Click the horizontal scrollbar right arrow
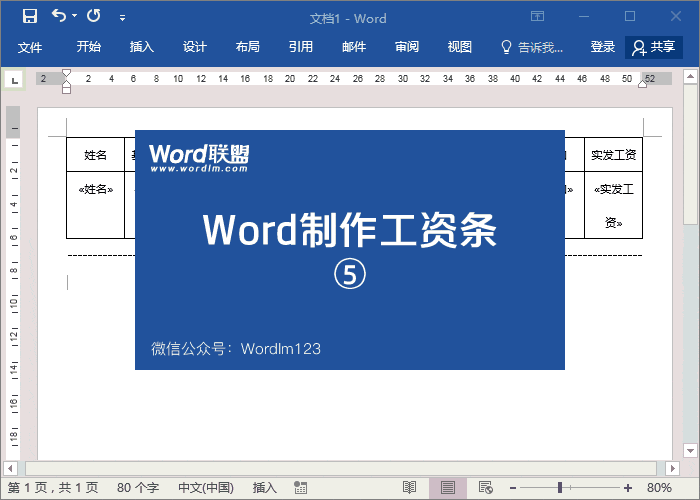Image resolution: width=700 pixels, height=500 pixels. (x=672, y=468)
